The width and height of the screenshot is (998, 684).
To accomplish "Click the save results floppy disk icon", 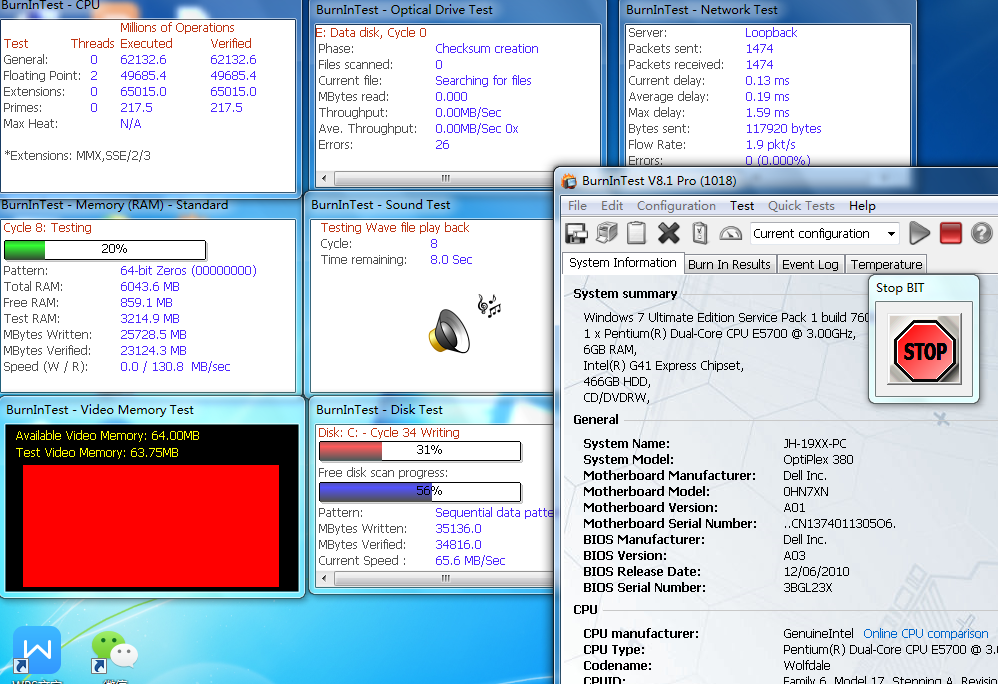I will click(x=576, y=234).
